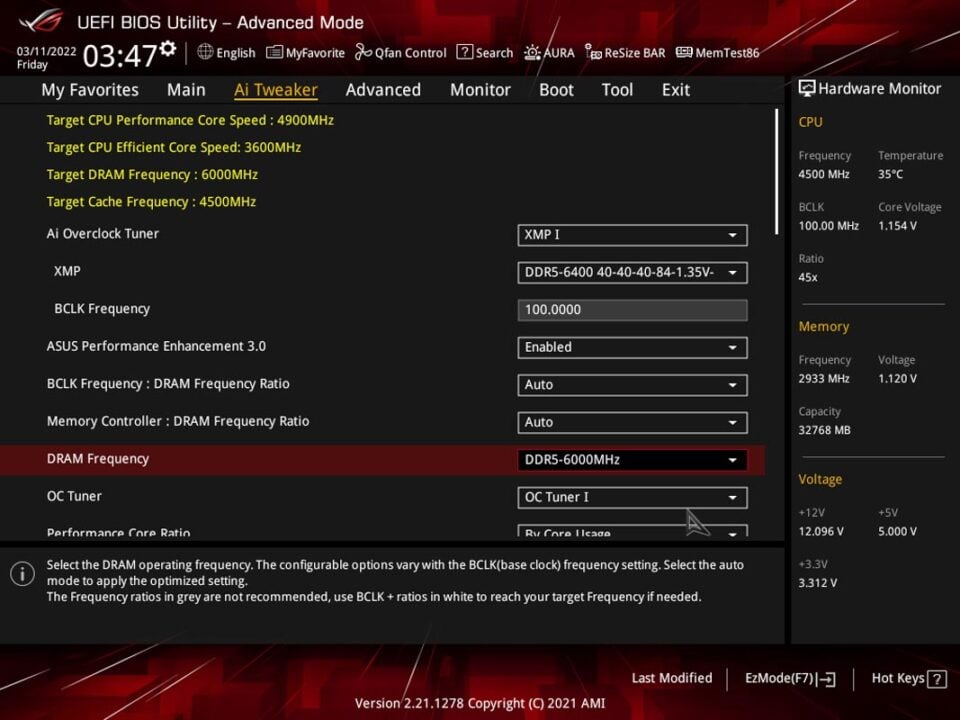Open ASUS Performance Enhancement 3.0 dropdown

(632, 348)
